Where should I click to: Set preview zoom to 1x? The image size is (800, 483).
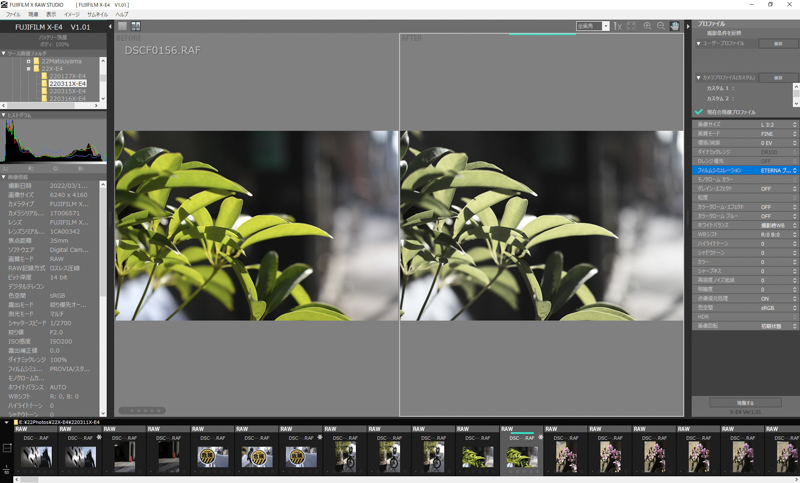[617, 26]
